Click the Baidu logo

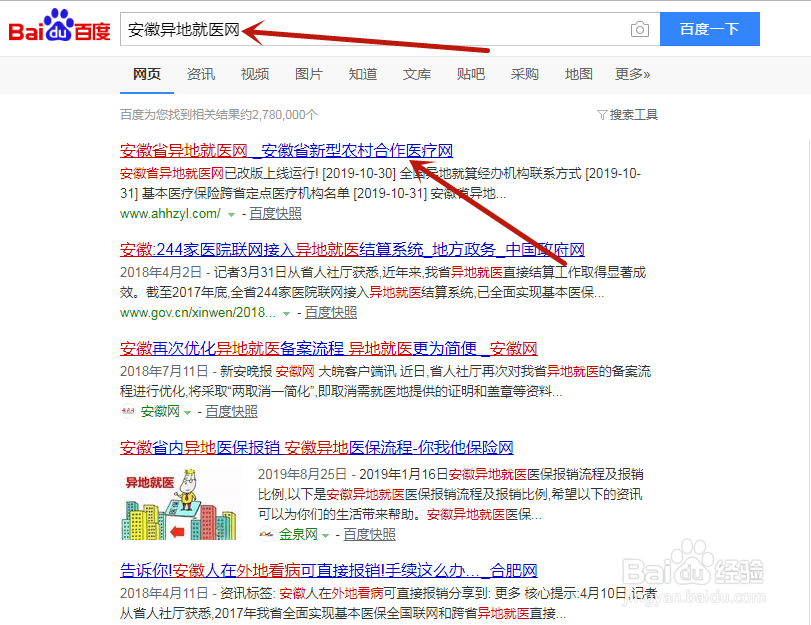[59, 25]
